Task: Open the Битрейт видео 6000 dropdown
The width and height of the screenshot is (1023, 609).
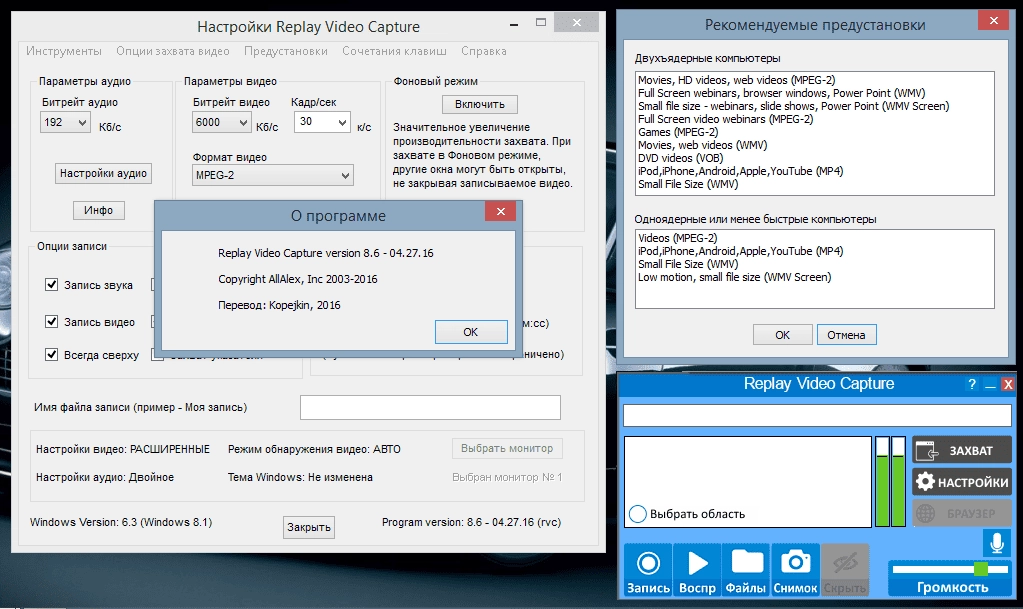Action: pyautogui.click(x=221, y=122)
